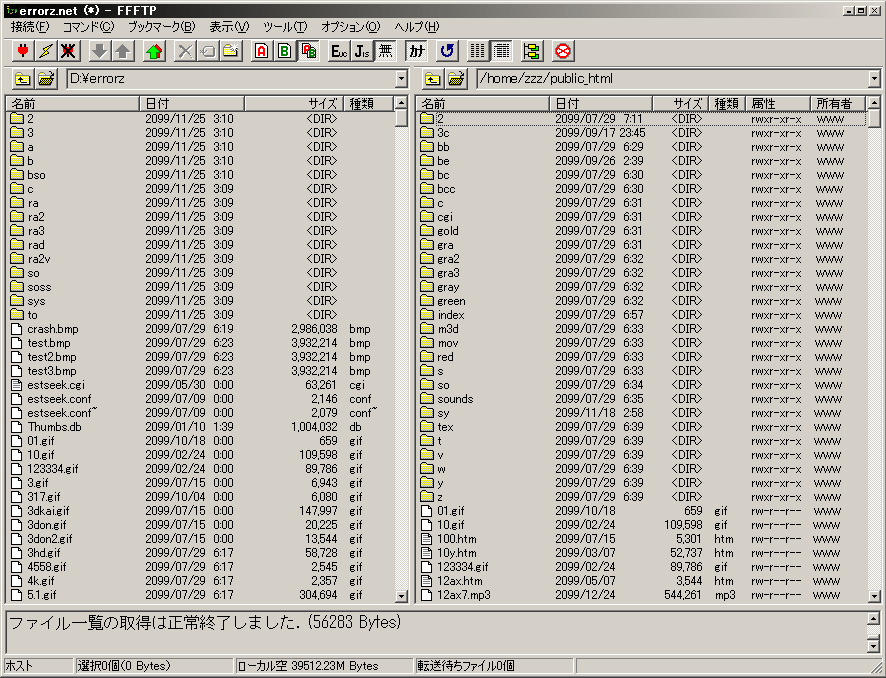Refresh file list with blue arrow icon
The height and width of the screenshot is (678, 886).
447,51
